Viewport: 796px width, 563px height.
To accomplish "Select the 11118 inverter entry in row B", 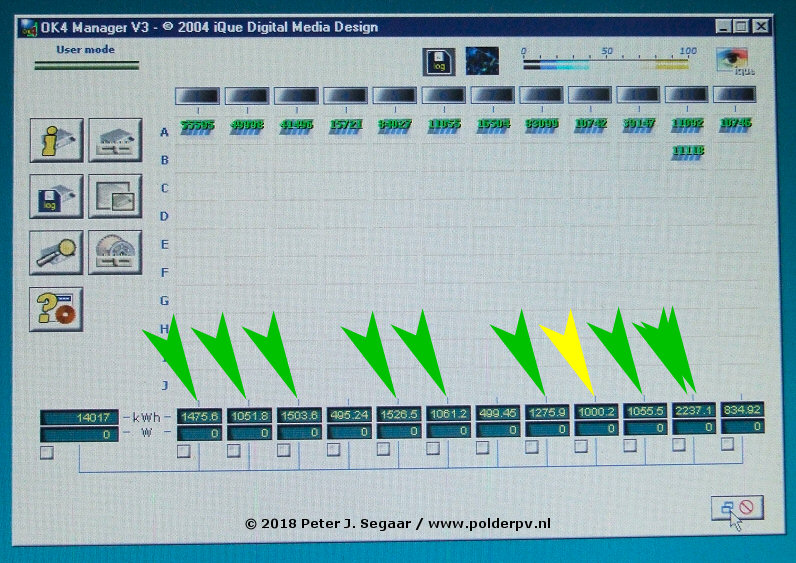I will [687, 150].
